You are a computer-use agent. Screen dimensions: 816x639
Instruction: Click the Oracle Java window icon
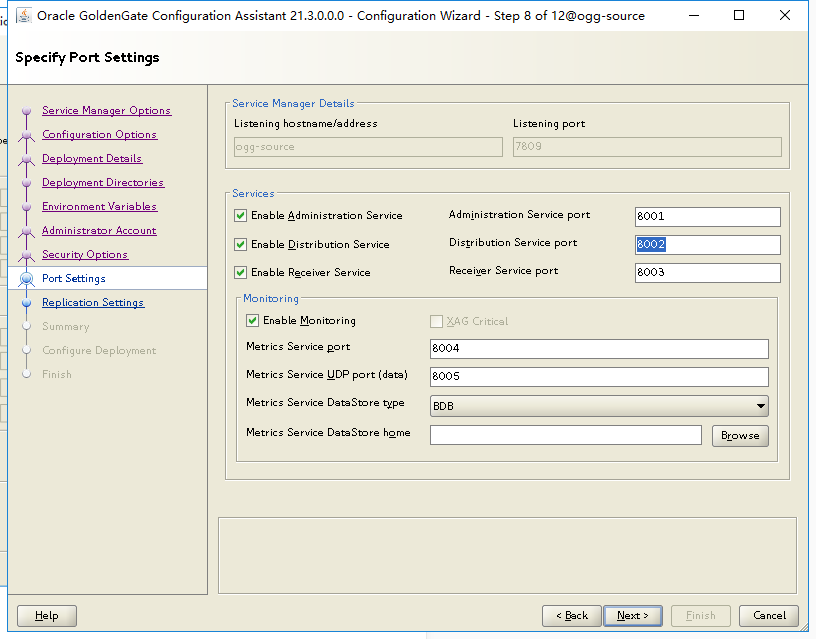(23, 16)
